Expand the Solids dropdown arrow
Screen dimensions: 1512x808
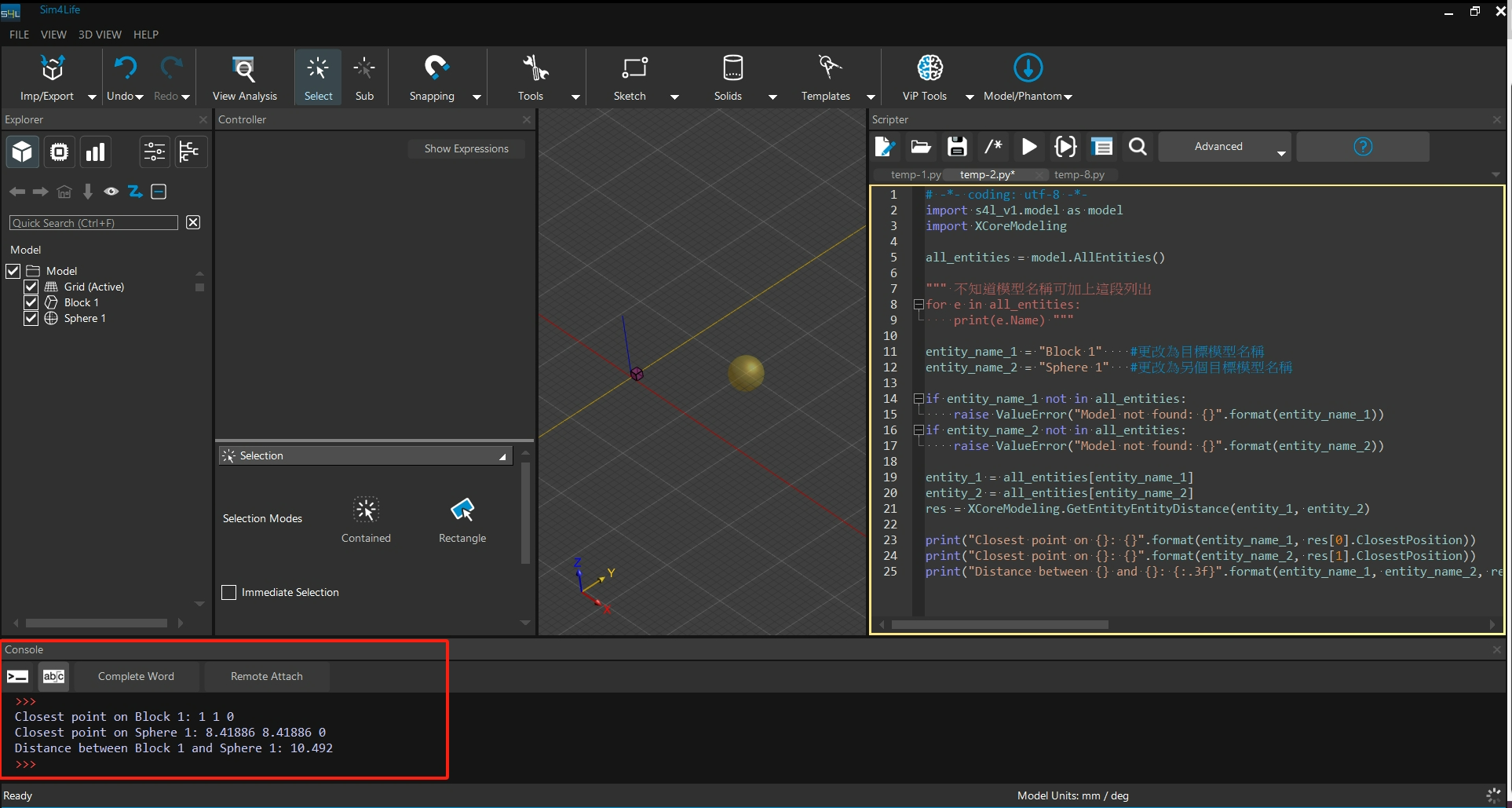coord(772,97)
